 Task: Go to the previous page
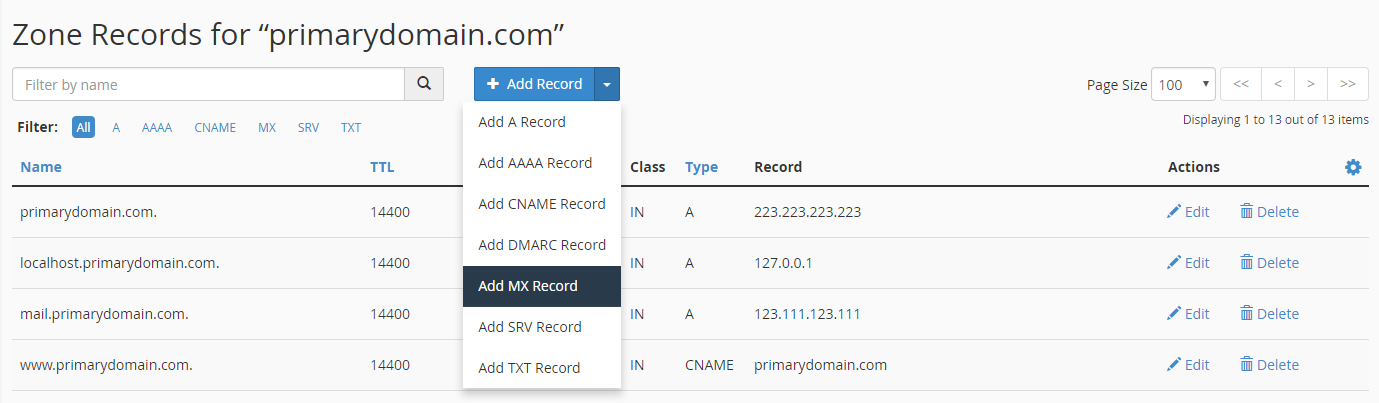point(1278,84)
